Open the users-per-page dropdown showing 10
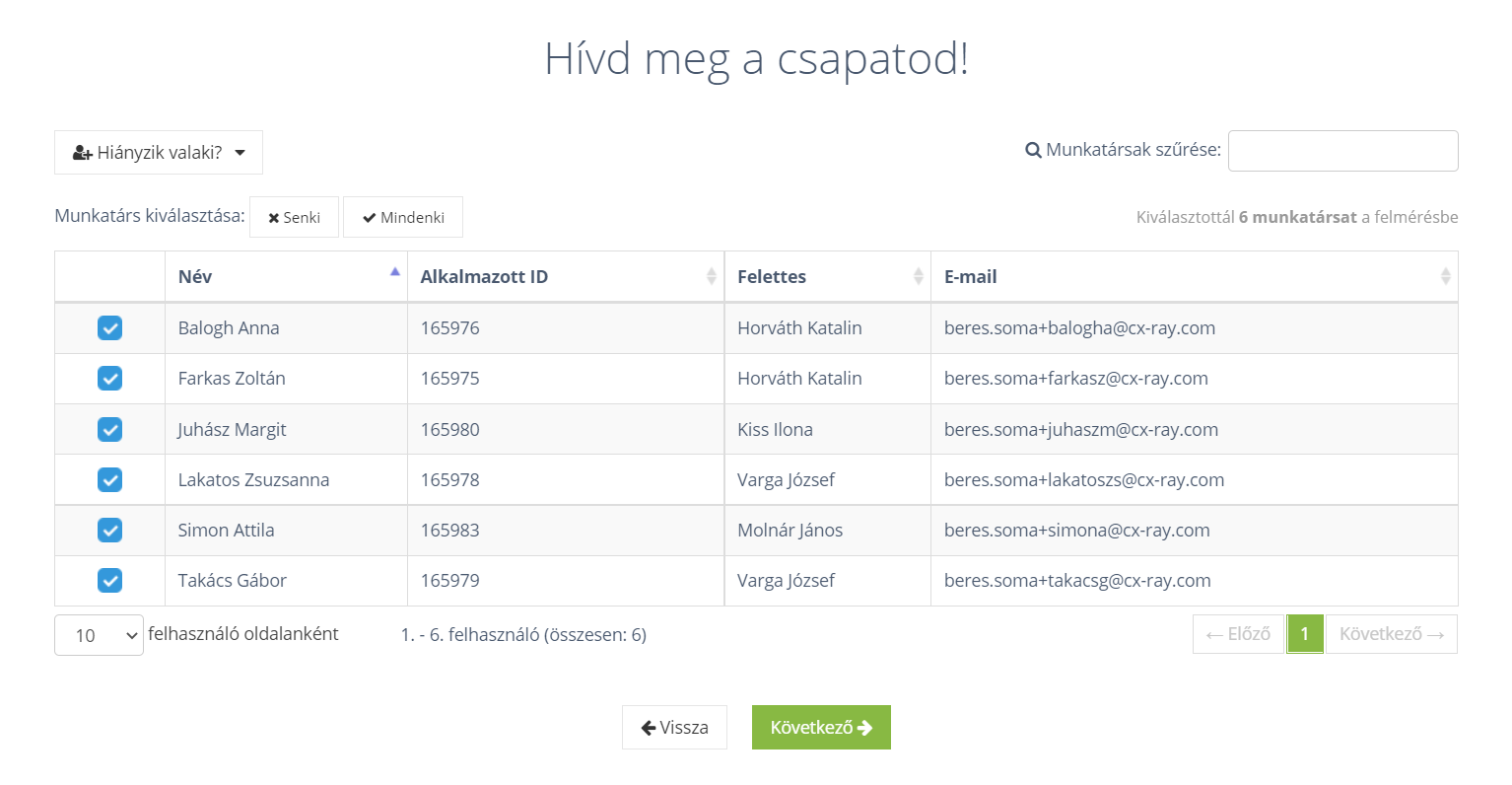This screenshot has width=1512, height=785. point(99,635)
